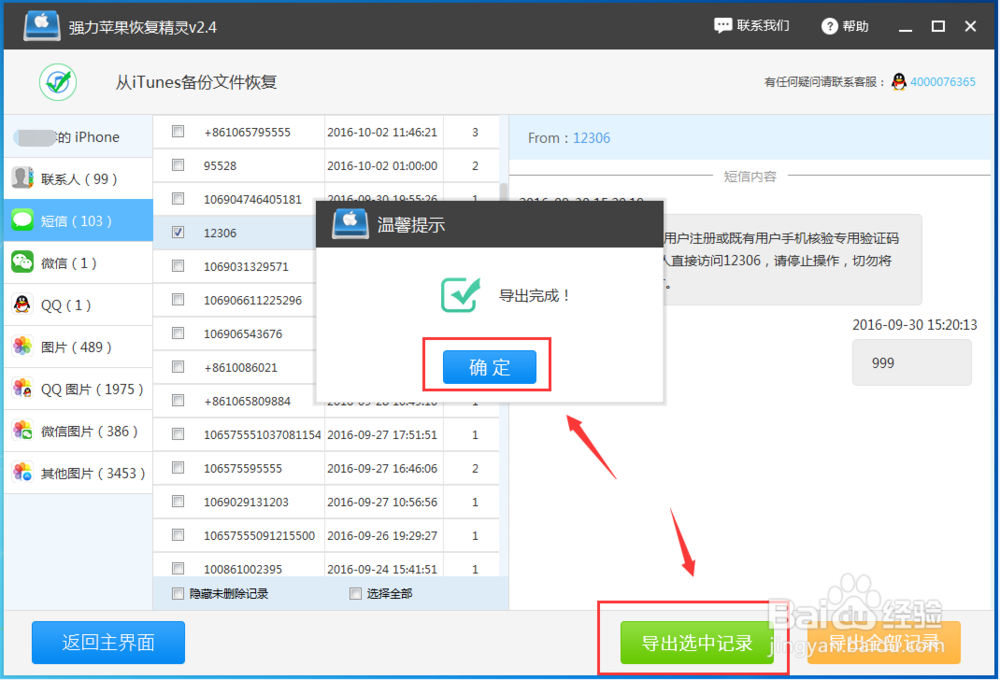Check the box for +861065795555
Screen dimensions: 1000x680
(178, 131)
